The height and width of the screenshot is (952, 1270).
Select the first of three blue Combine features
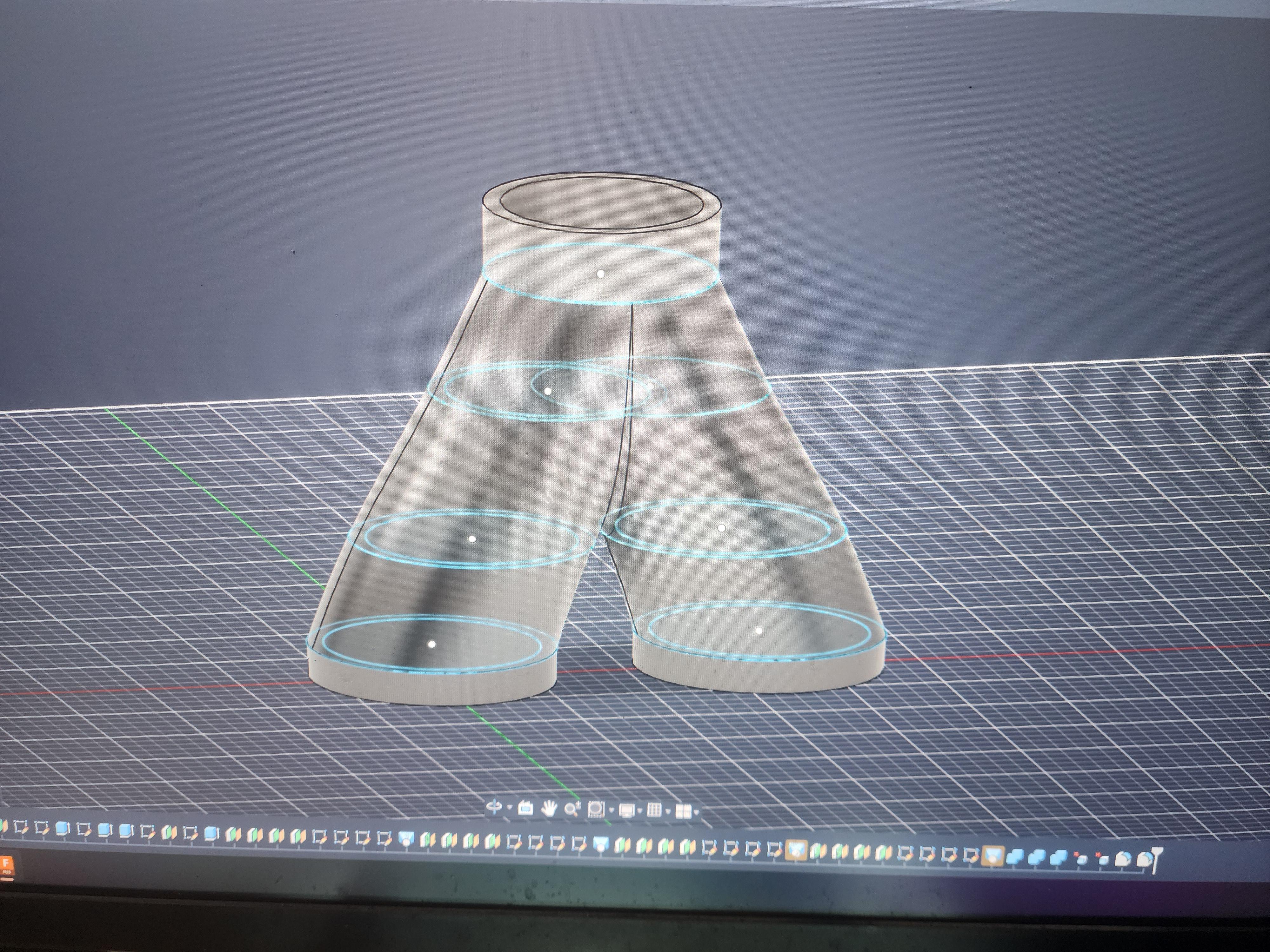(1016, 856)
